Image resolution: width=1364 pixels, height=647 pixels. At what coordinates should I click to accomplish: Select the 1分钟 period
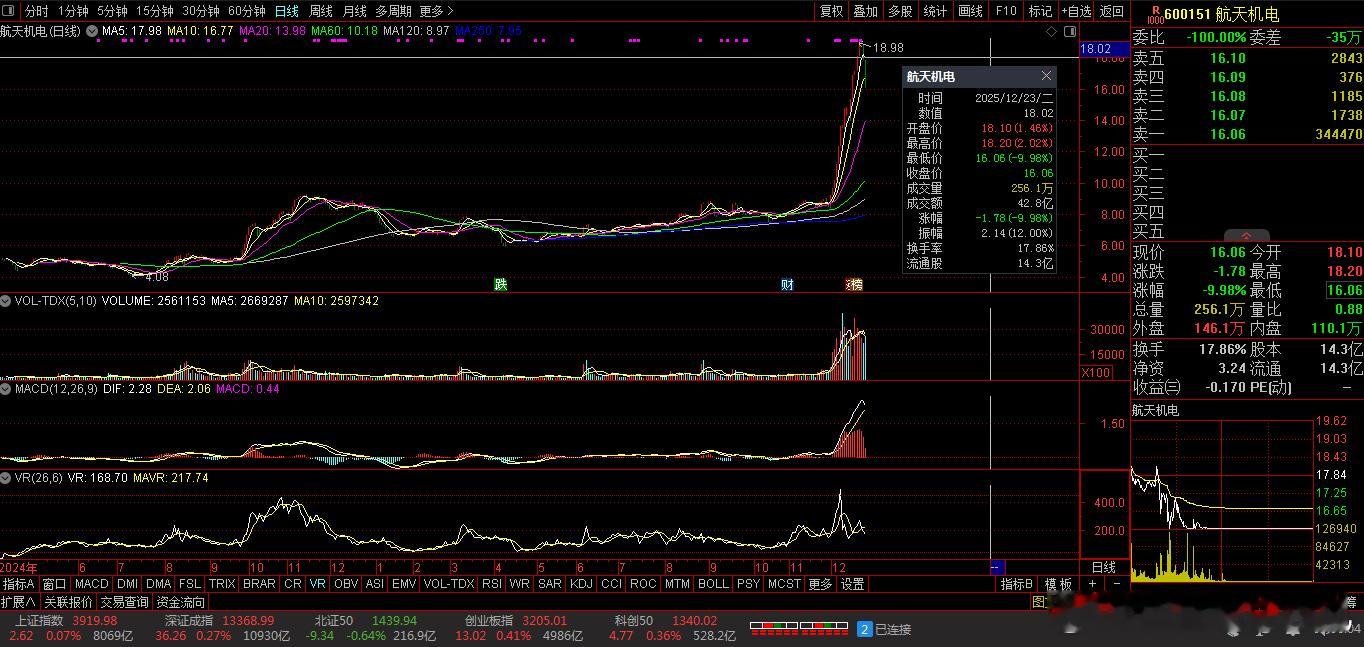point(73,11)
